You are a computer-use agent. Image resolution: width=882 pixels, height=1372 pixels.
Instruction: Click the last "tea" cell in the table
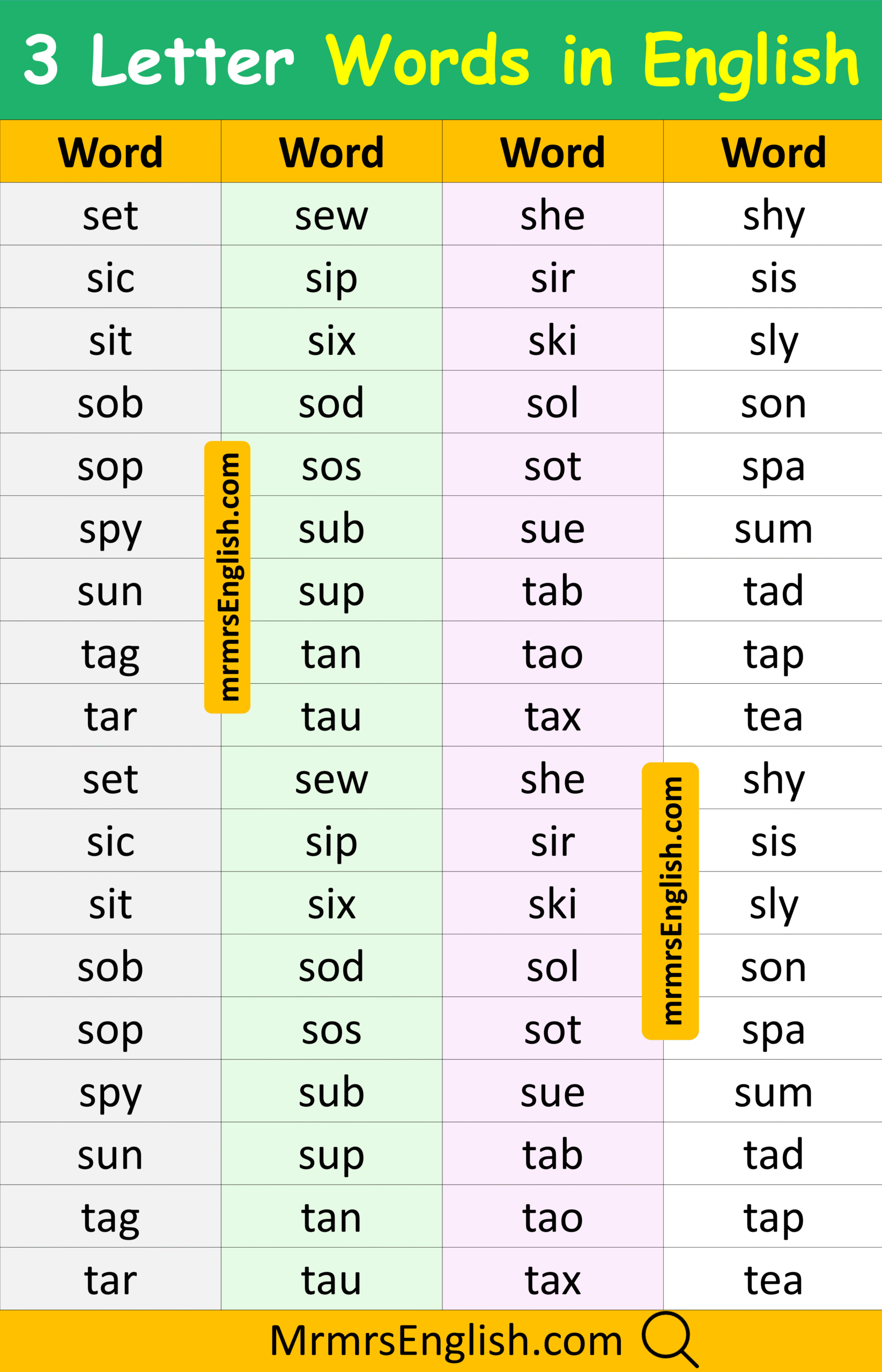click(x=773, y=1280)
